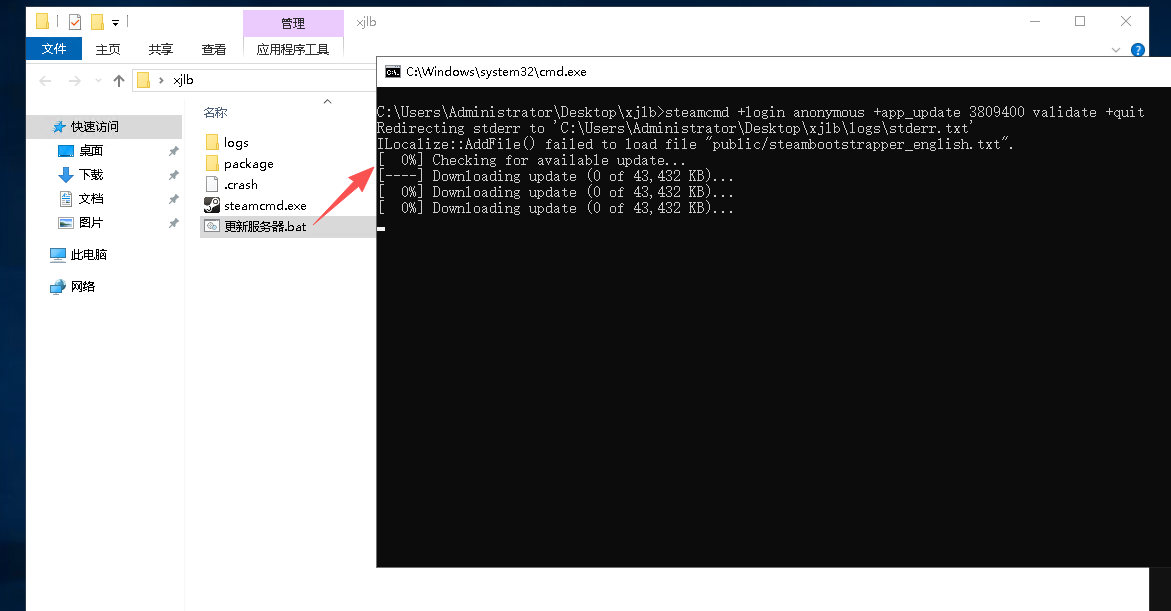
Task: Sort files by the 名称 column header
Action: (215, 113)
